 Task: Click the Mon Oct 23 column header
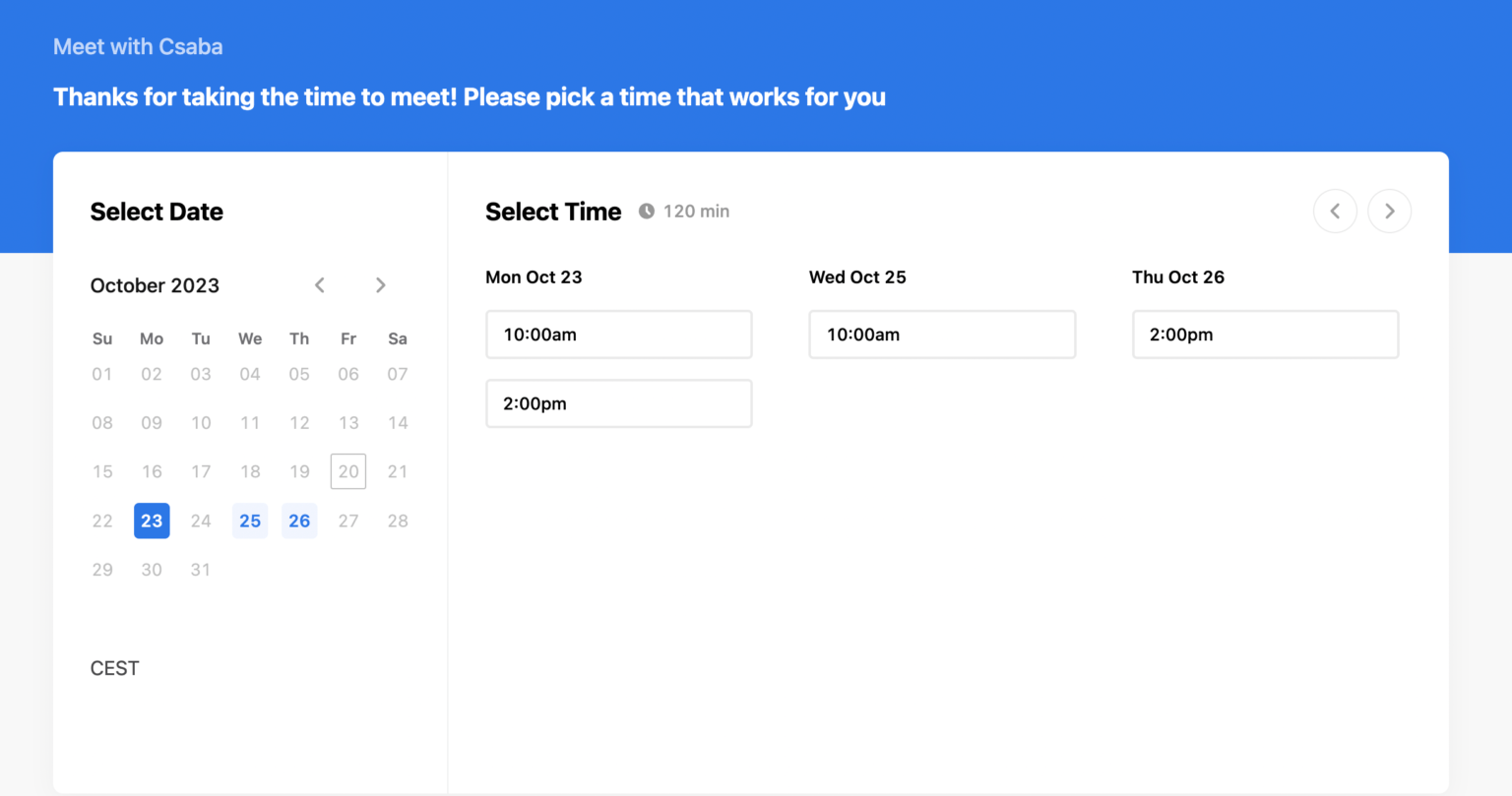click(535, 276)
